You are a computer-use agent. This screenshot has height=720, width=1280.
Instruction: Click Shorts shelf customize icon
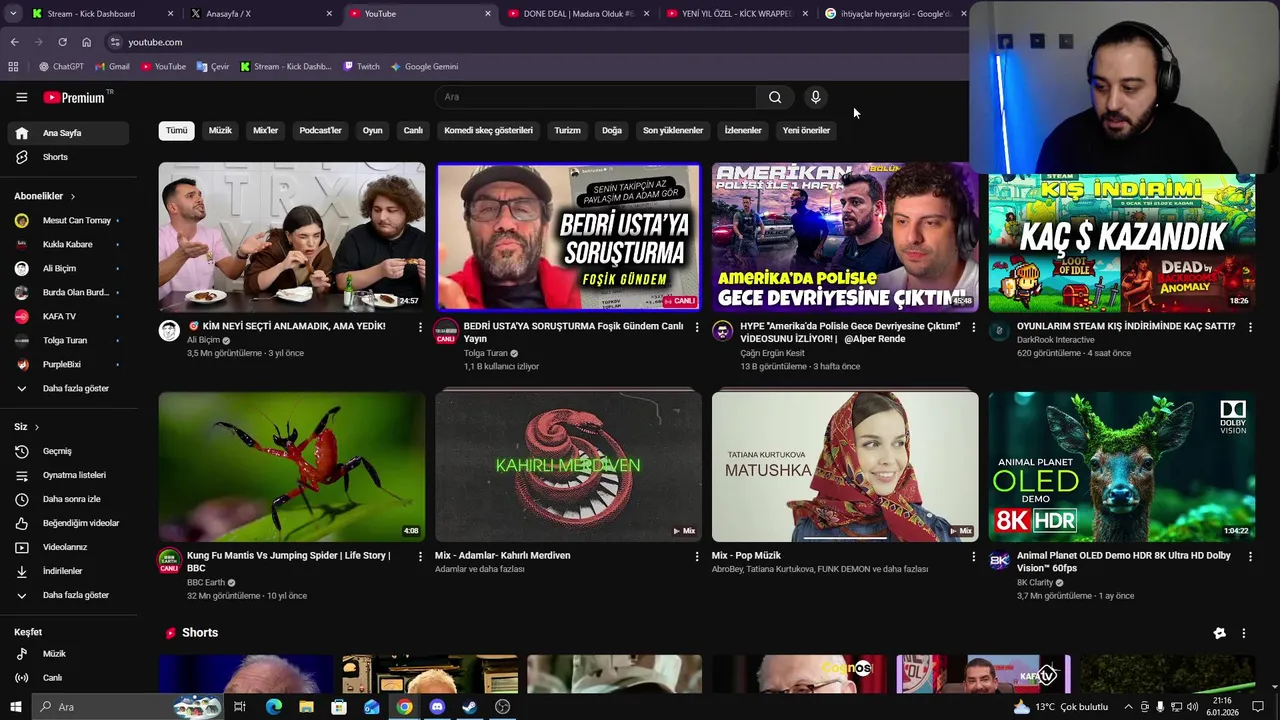[x=1219, y=633]
